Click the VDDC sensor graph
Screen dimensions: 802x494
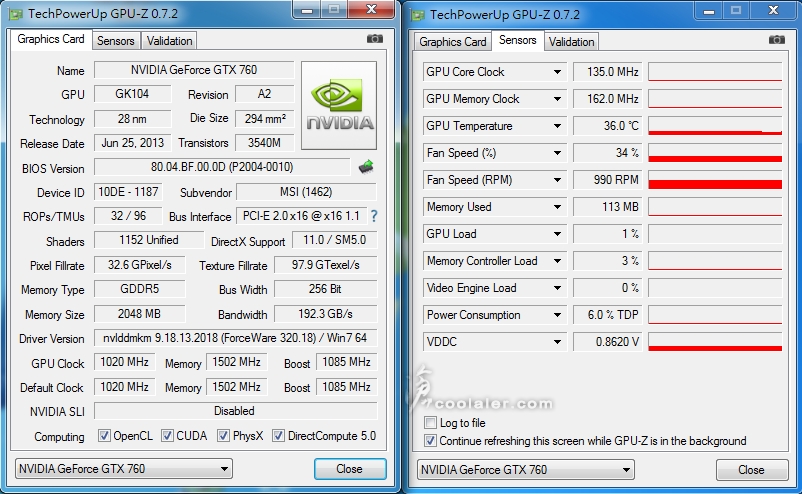(x=715, y=342)
